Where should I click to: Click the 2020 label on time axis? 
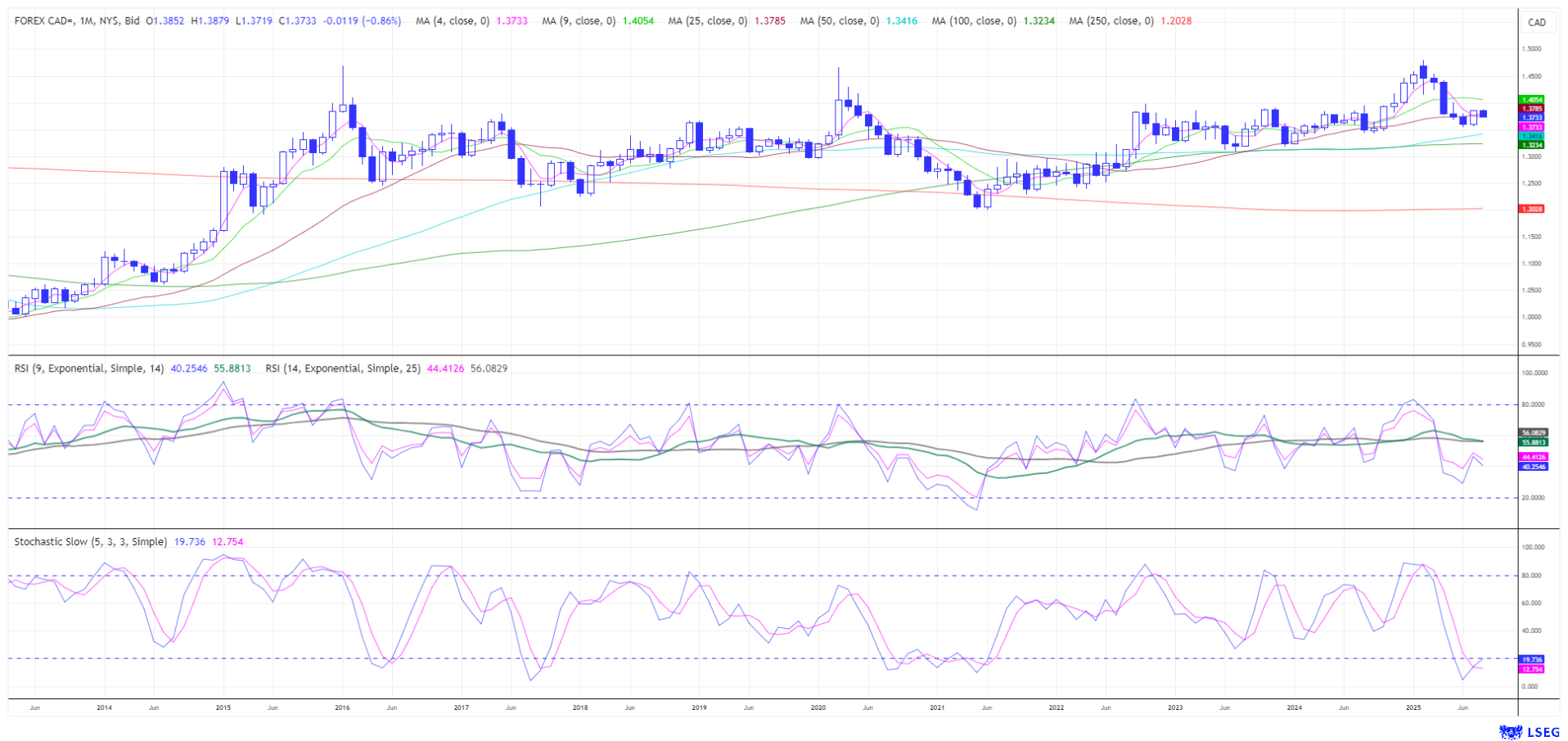pos(818,707)
